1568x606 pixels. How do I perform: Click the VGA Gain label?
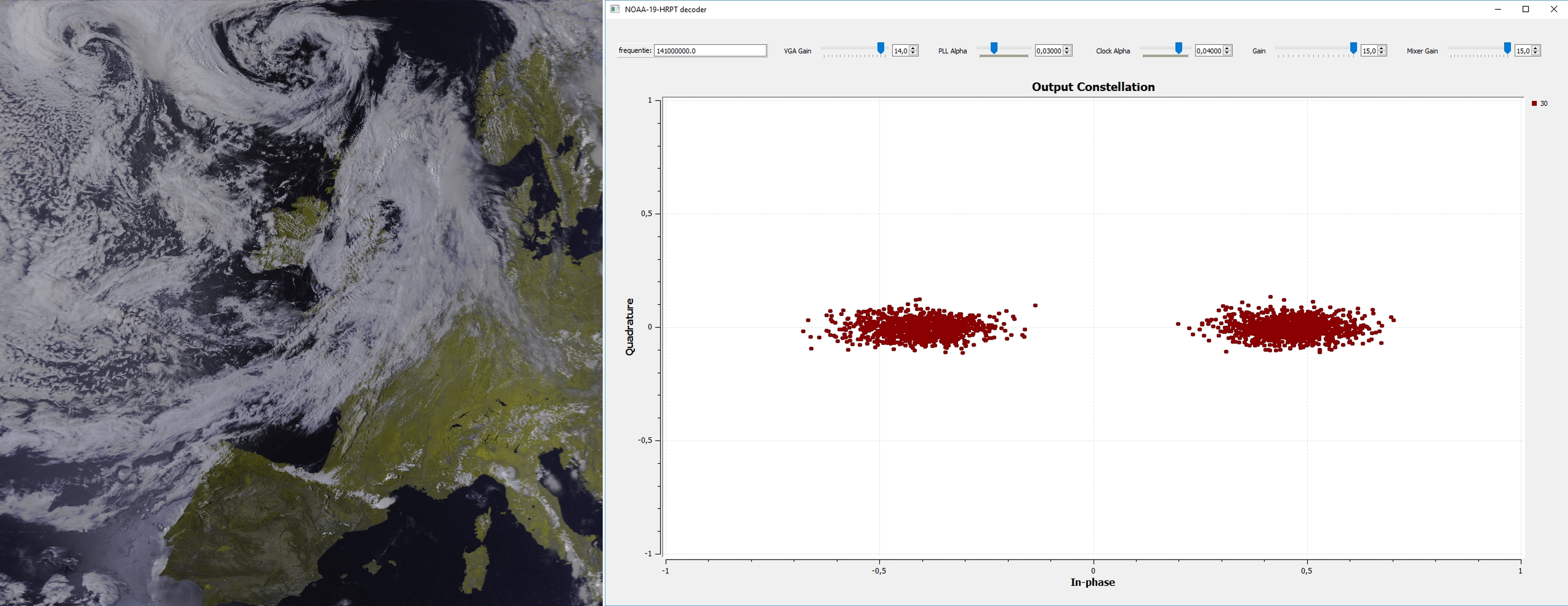797,51
